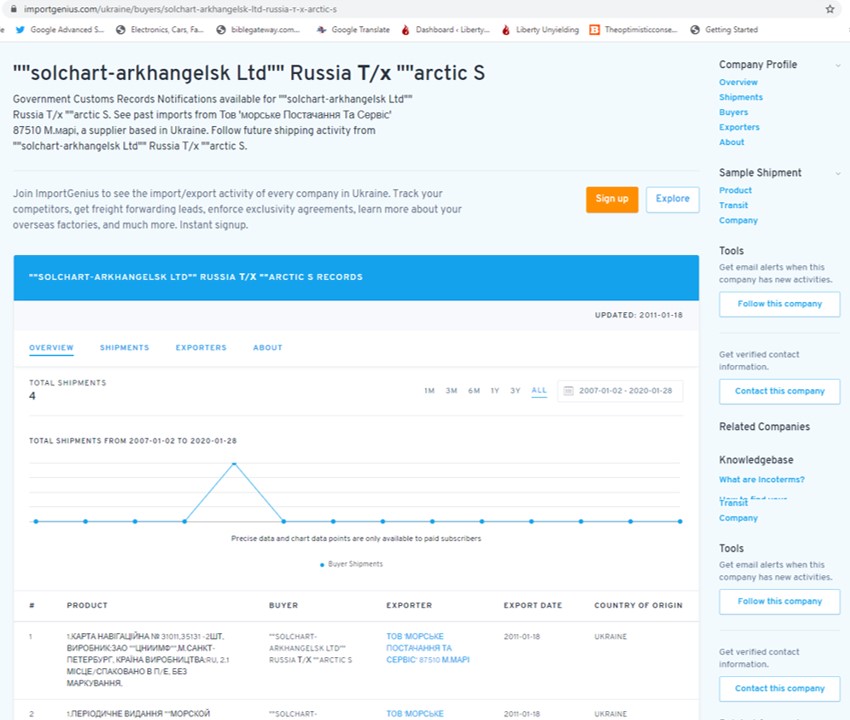Open the Getting Started bookmark
The width and height of the screenshot is (850, 720).
coord(724,30)
